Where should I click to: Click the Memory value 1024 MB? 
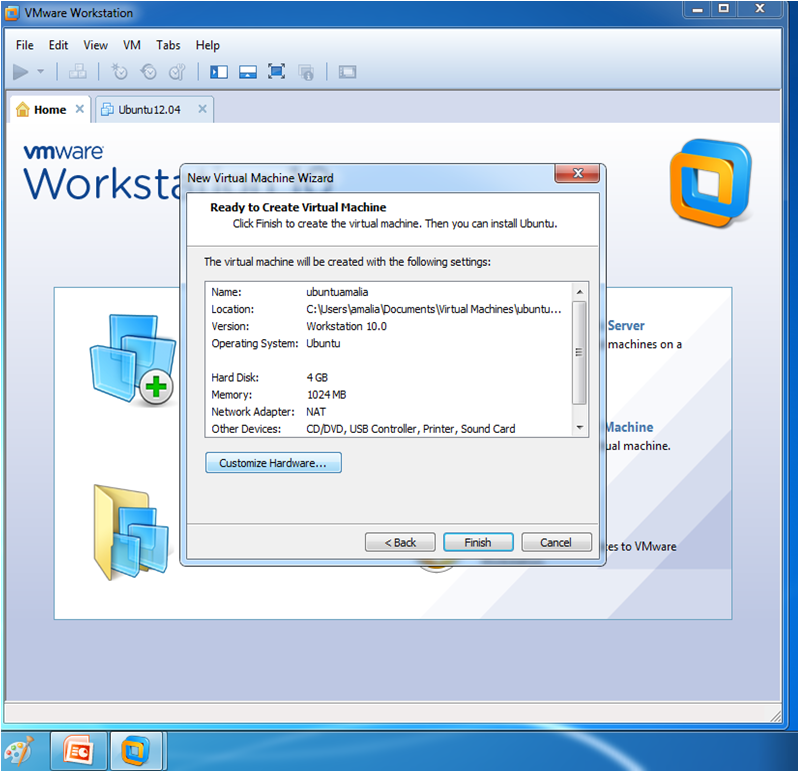click(x=326, y=395)
